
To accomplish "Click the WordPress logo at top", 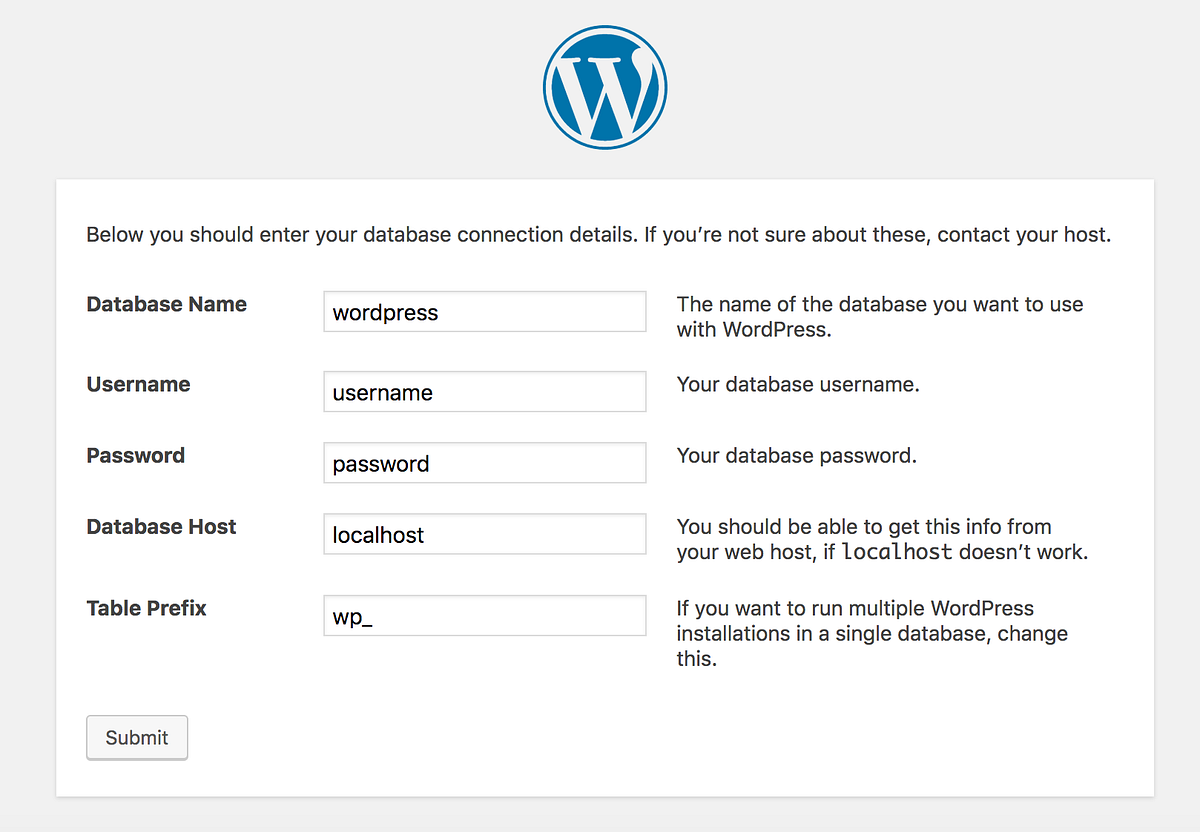I will click(605, 87).
